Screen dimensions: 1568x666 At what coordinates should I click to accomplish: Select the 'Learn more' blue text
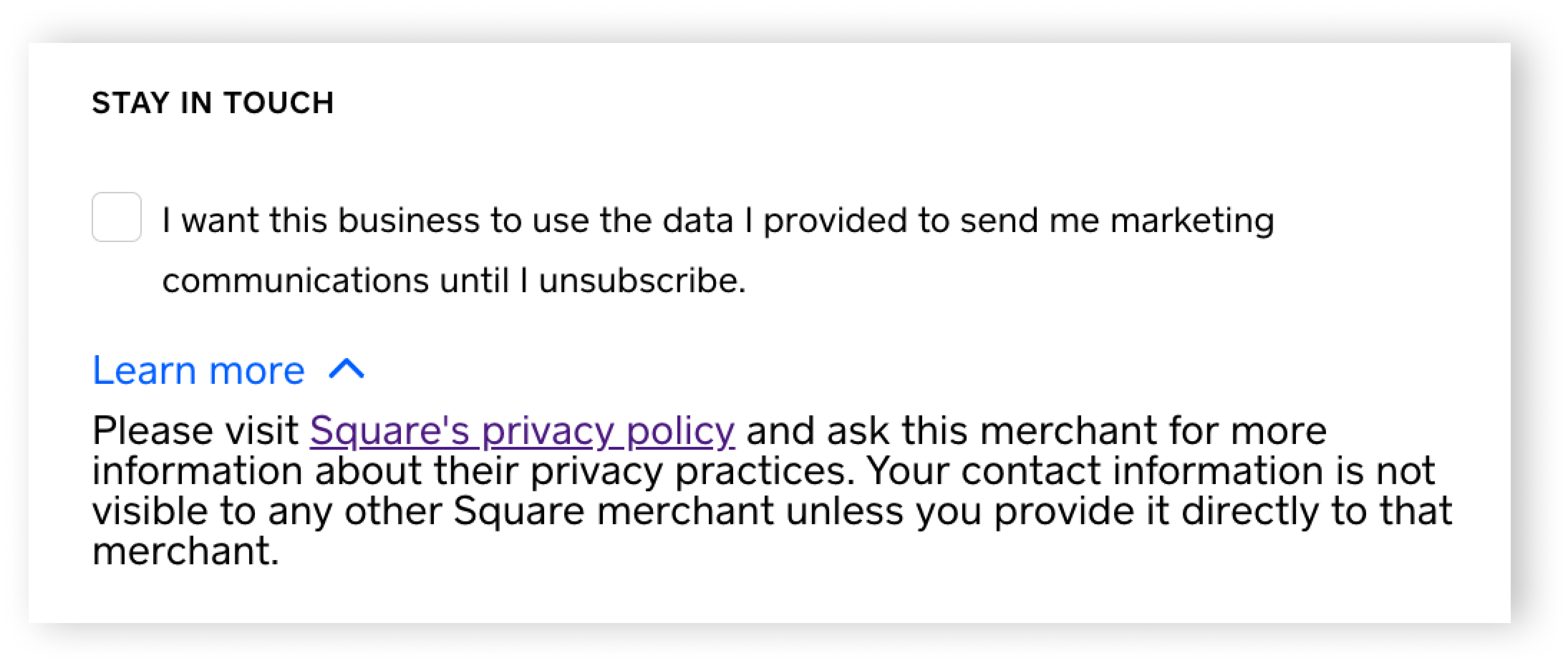[x=198, y=370]
